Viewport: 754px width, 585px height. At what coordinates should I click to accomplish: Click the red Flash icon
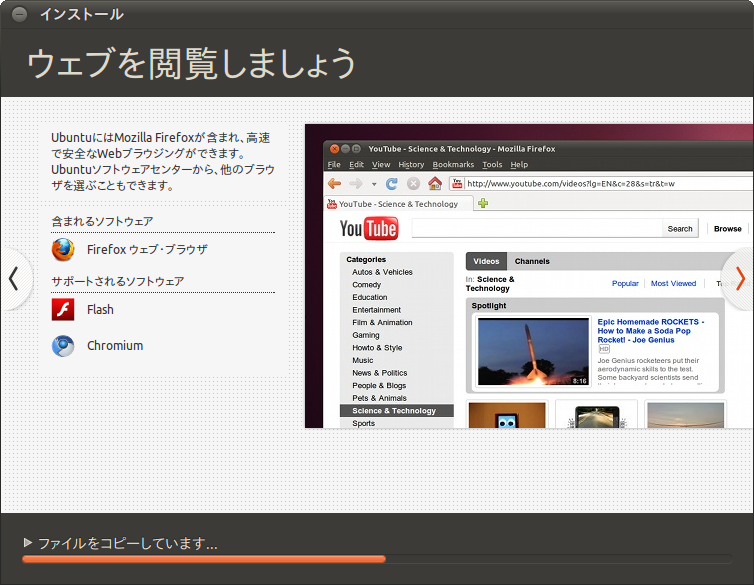click(x=63, y=309)
